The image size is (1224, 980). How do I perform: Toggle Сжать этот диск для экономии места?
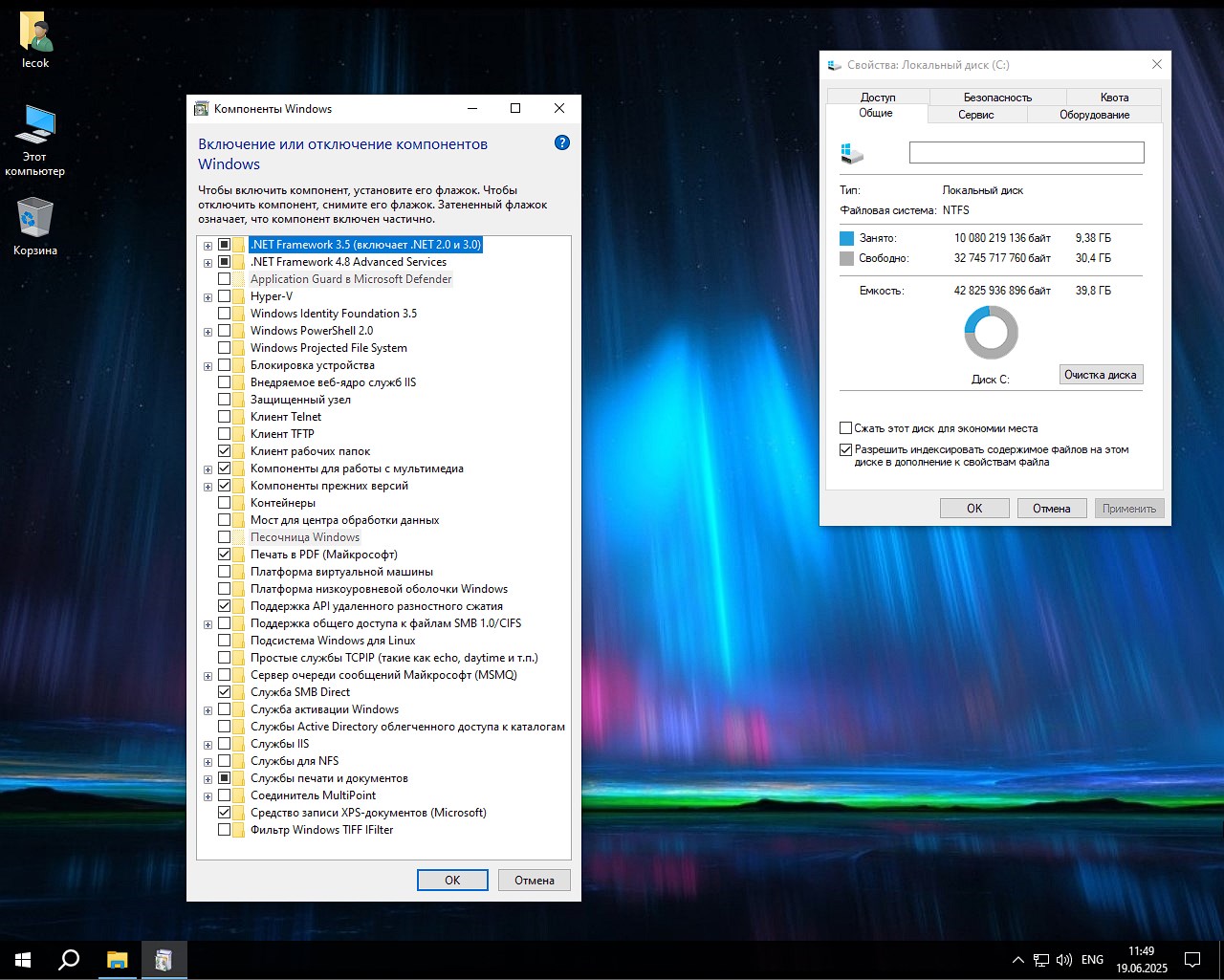(845, 428)
